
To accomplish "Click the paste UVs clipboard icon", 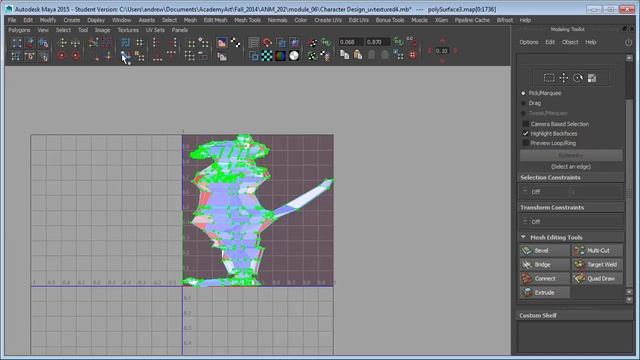I will pos(358,55).
